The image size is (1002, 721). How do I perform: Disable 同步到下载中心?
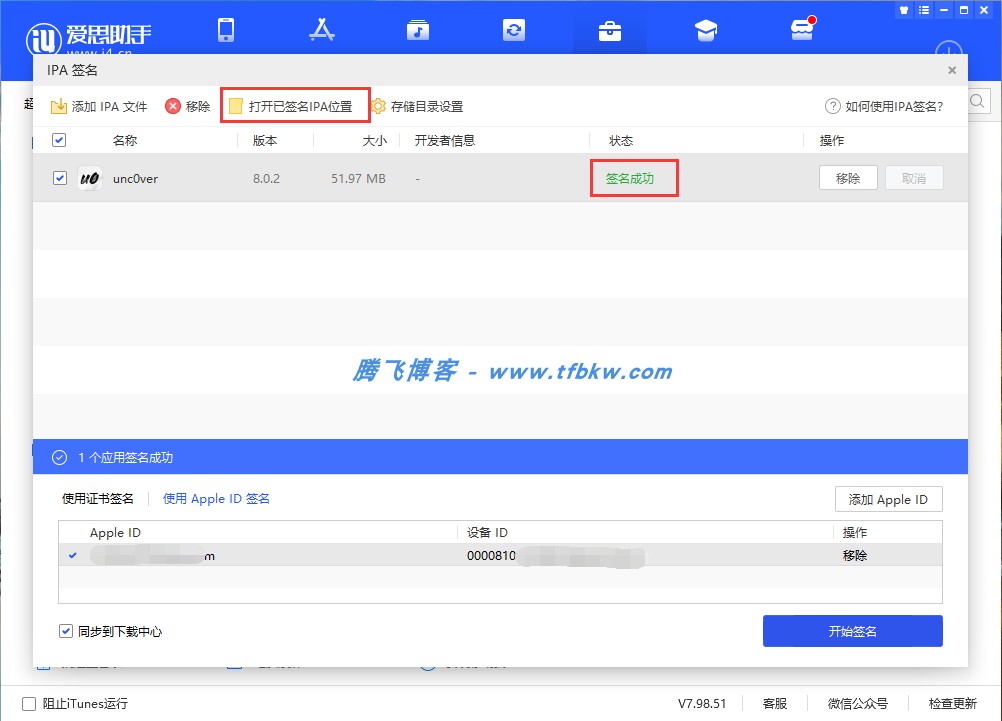click(x=66, y=632)
